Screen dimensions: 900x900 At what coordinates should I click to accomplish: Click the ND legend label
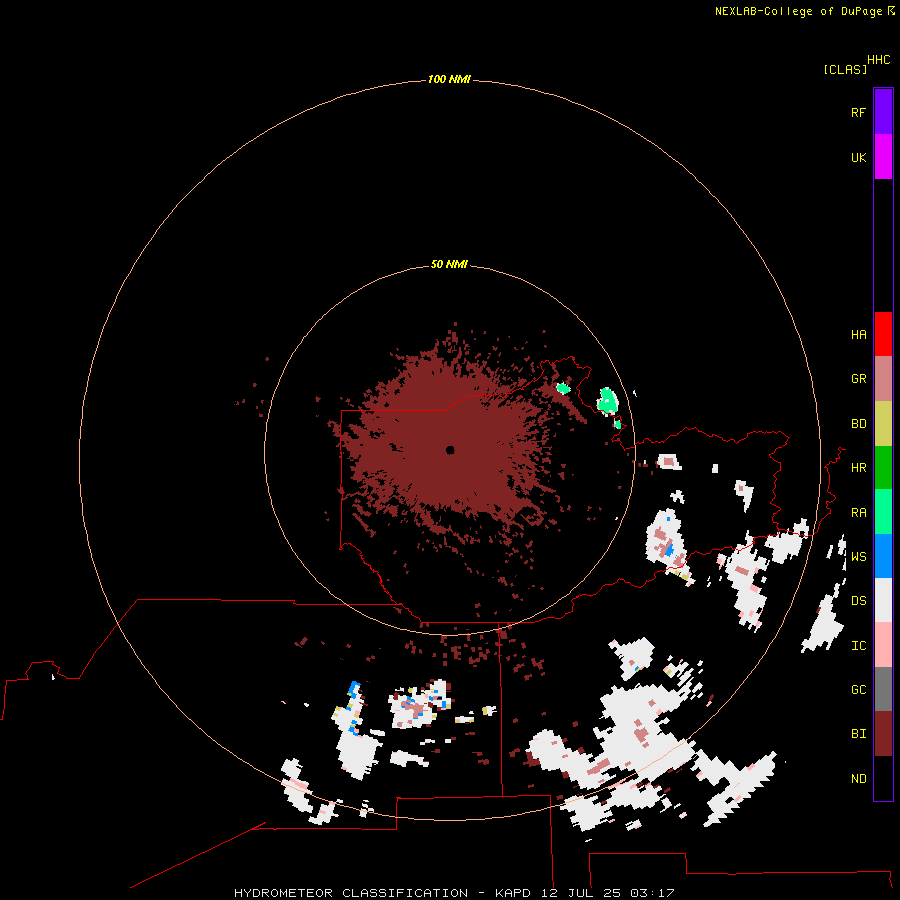(858, 778)
